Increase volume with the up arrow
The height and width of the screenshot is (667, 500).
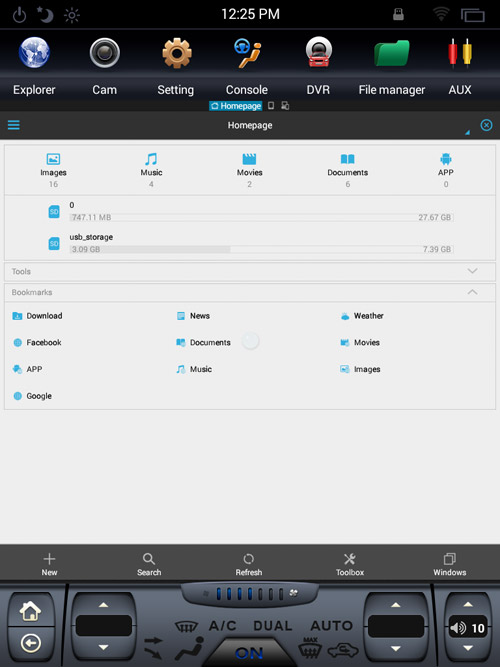(x=468, y=604)
